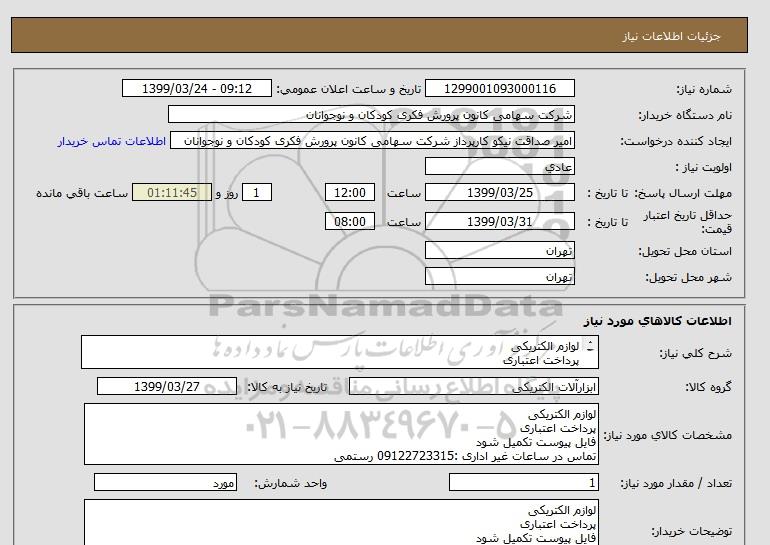This screenshot has width=770, height=545.
Task: Click the response deadline date 1399/03/25
Action: (x=499, y=192)
